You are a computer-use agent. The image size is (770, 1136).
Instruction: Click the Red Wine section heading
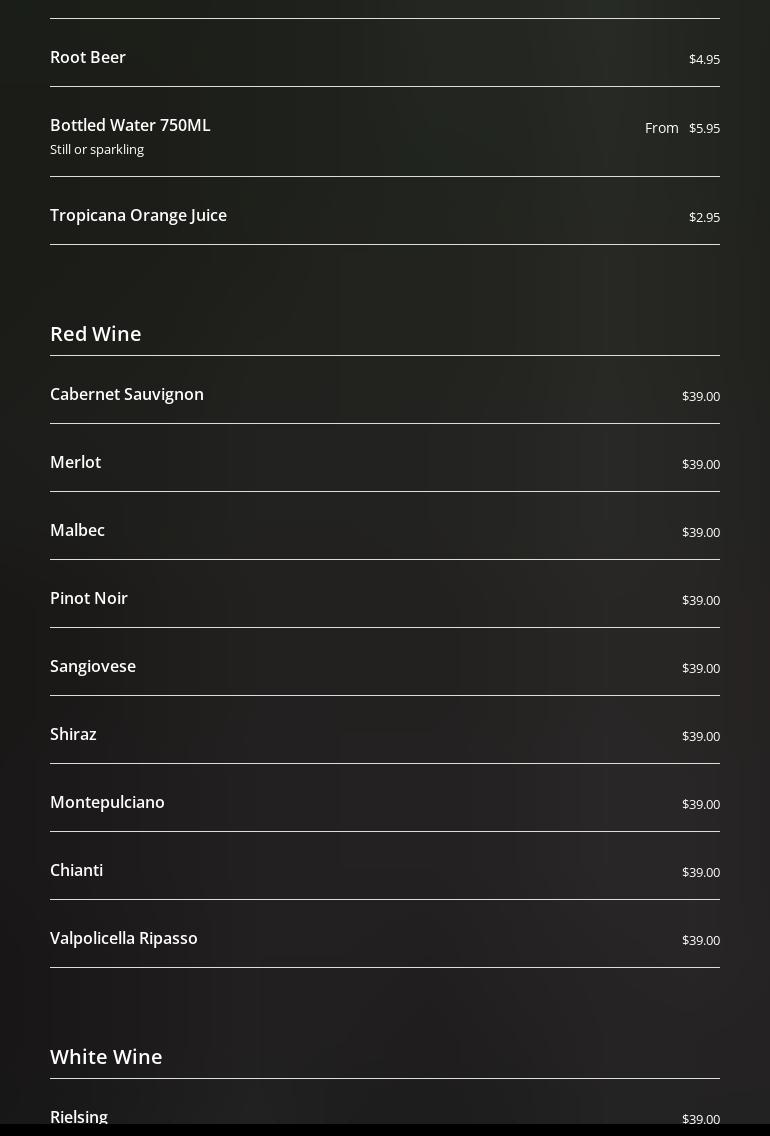pyautogui.click(x=96, y=333)
